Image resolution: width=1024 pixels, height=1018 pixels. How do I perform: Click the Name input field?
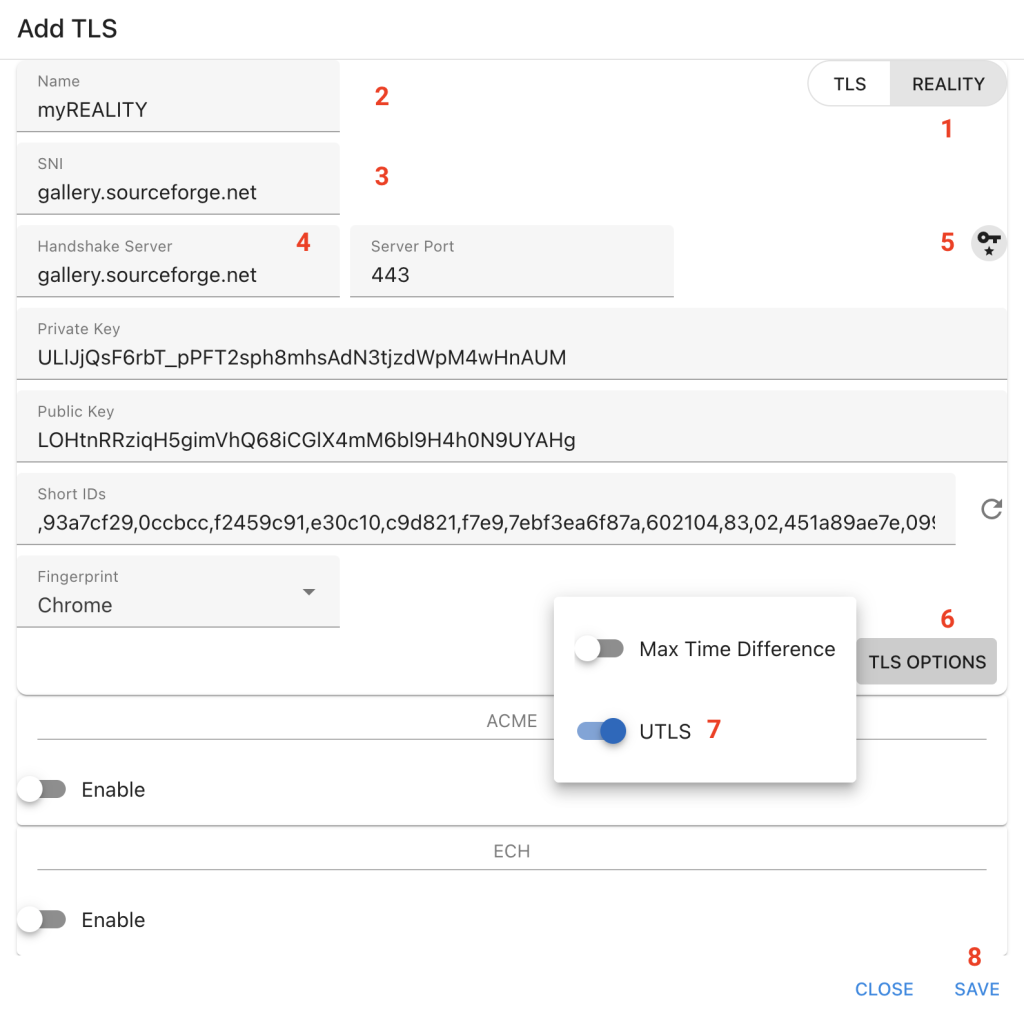click(x=178, y=109)
